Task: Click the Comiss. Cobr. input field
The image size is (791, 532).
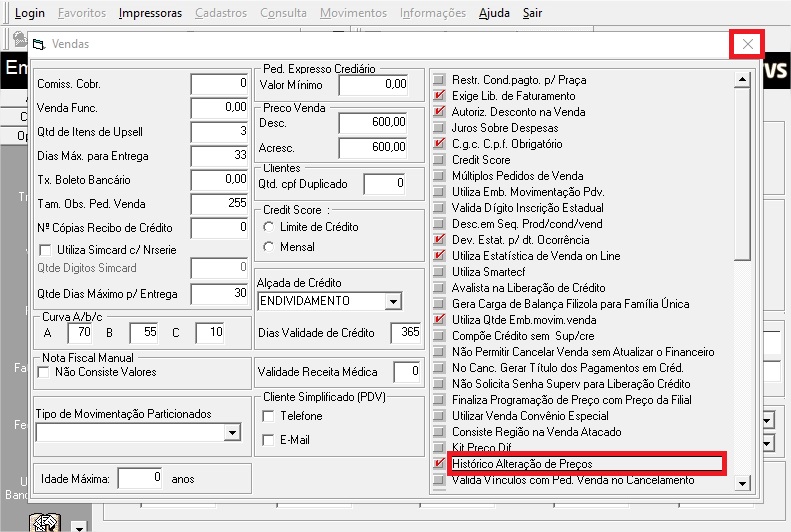Action: tap(219, 84)
